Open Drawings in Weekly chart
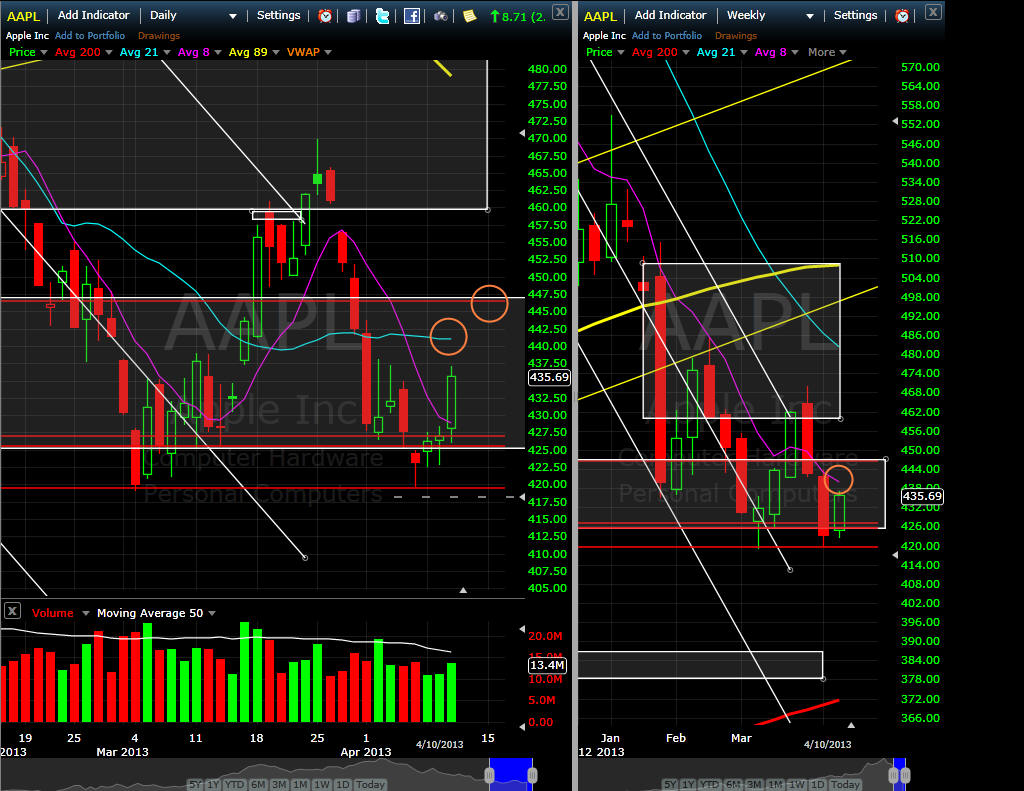The image size is (1024, 791). pos(736,36)
